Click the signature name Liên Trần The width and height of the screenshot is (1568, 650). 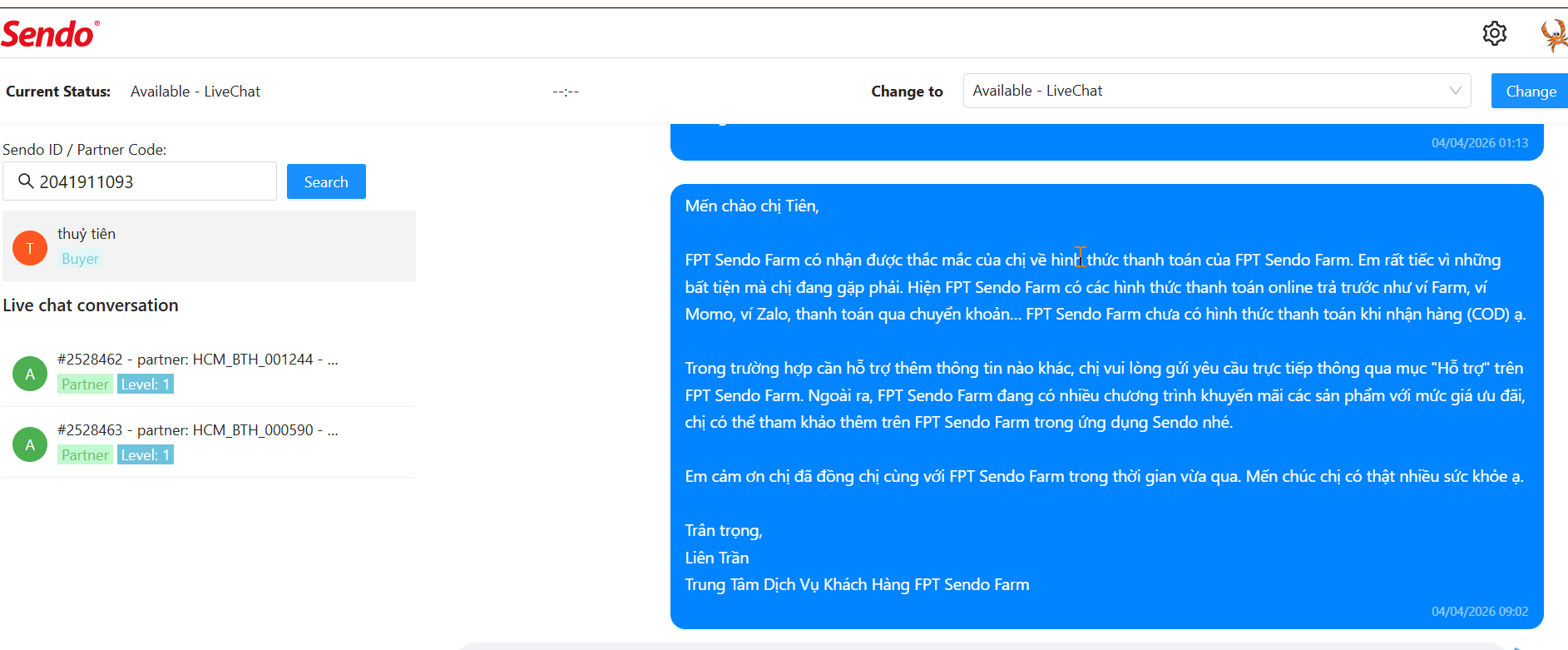point(717,558)
